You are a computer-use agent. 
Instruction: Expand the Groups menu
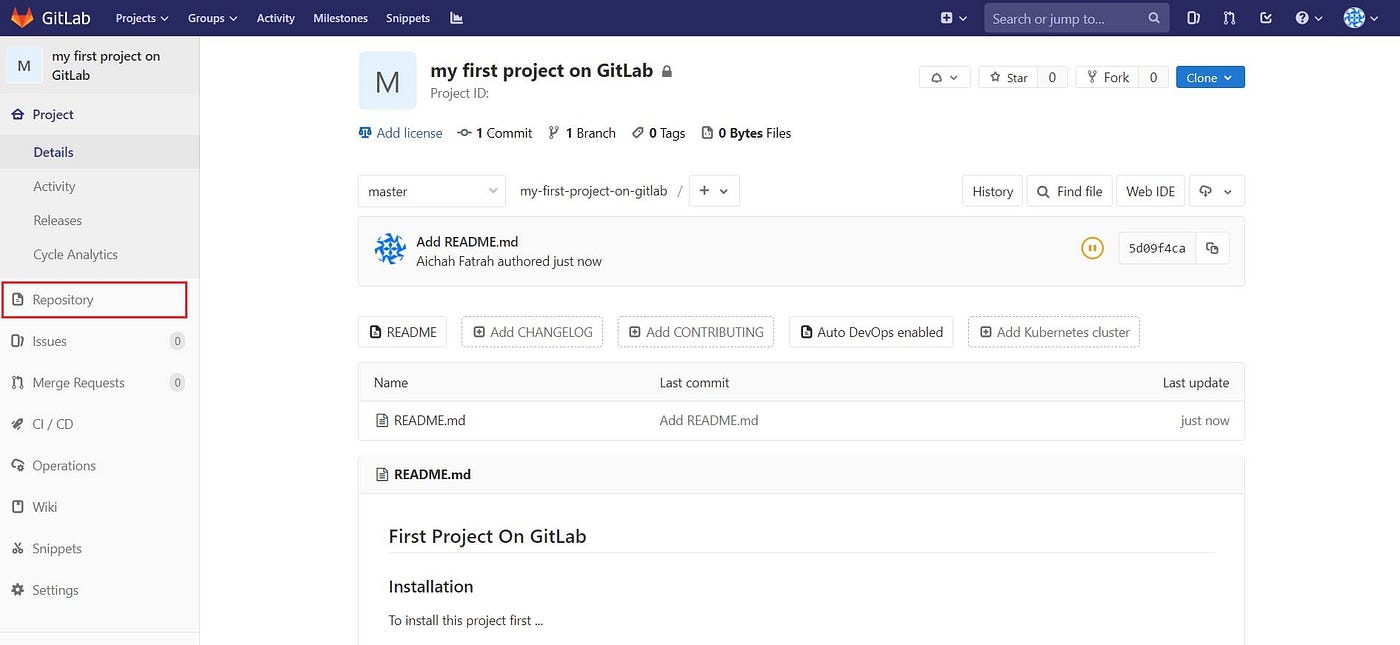(213, 18)
